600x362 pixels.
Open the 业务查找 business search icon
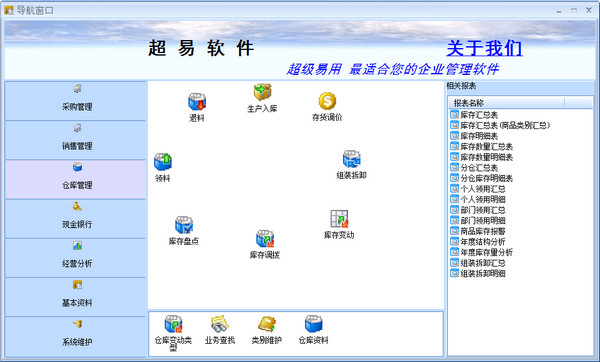(220, 324)
